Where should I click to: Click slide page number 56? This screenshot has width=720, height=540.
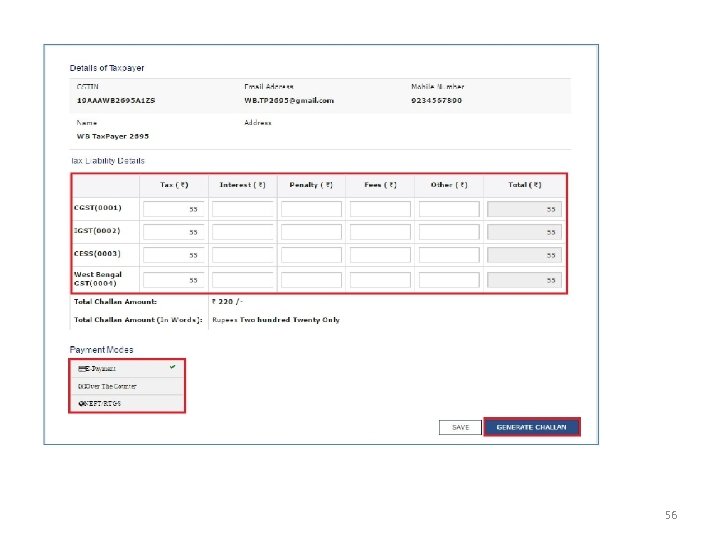point(671,515)
